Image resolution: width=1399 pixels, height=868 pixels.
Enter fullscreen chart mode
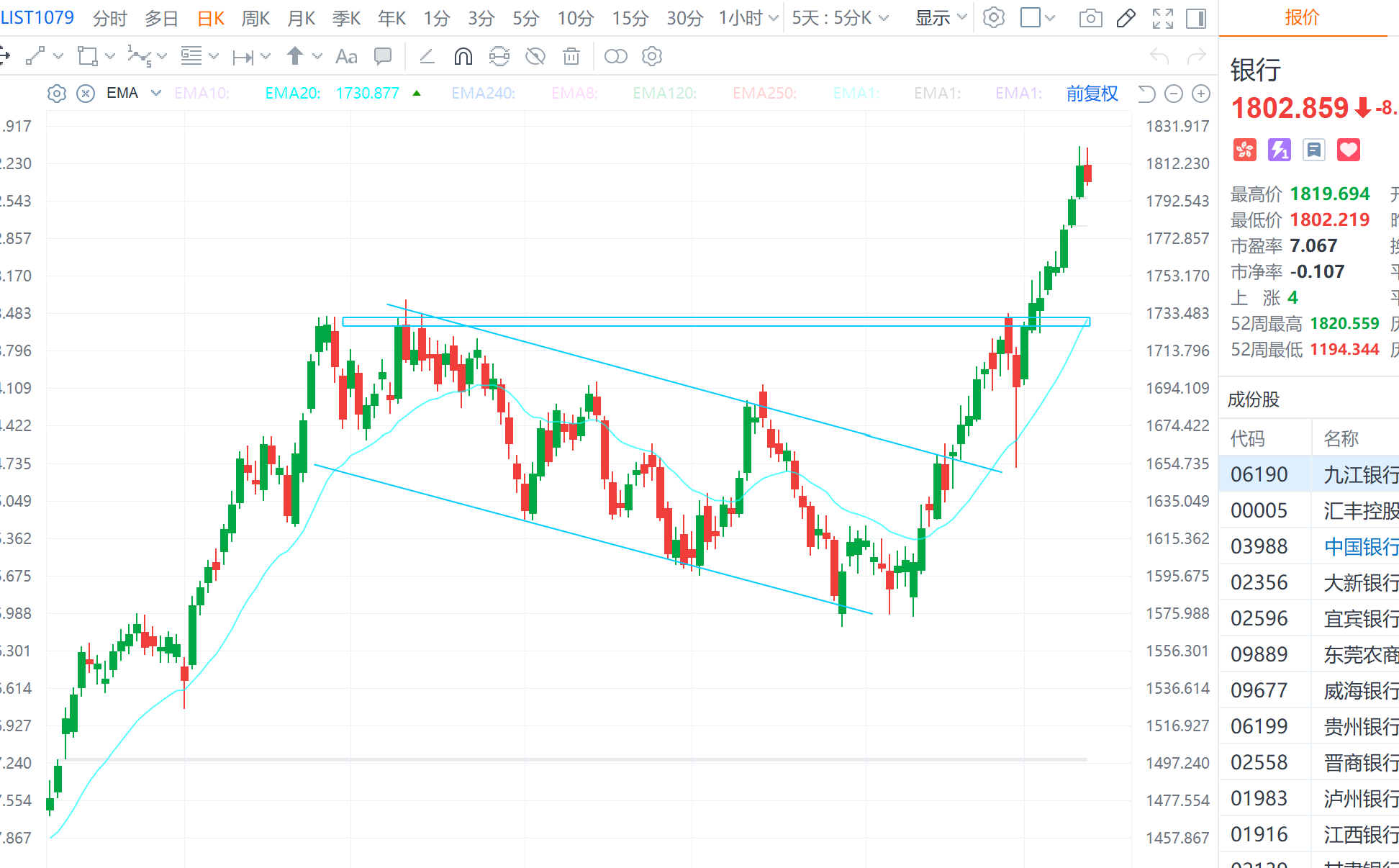tap(1162, 18)
